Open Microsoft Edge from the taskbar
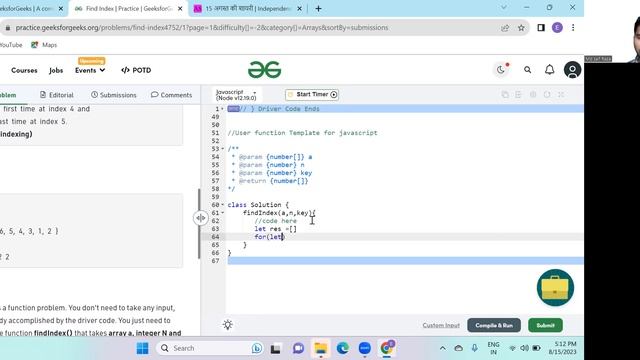The height and width of the screenshot is (360, 640). click(x=343, y=348)
